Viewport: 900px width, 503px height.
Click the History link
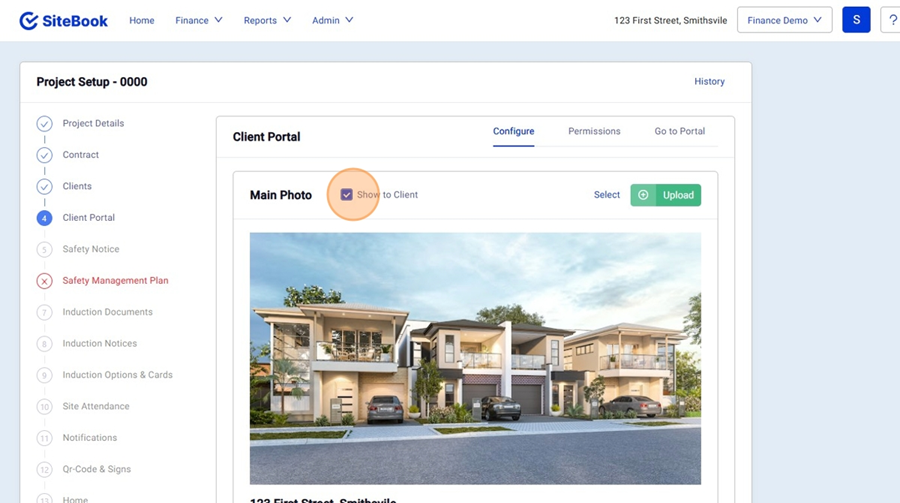point(709,82)
